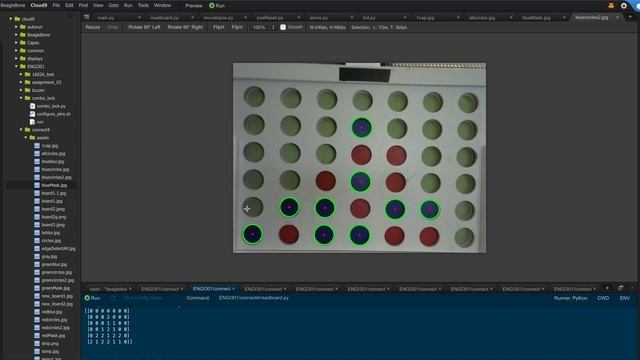Click the FlipH button
640x360 pixels.
[218, 27]
